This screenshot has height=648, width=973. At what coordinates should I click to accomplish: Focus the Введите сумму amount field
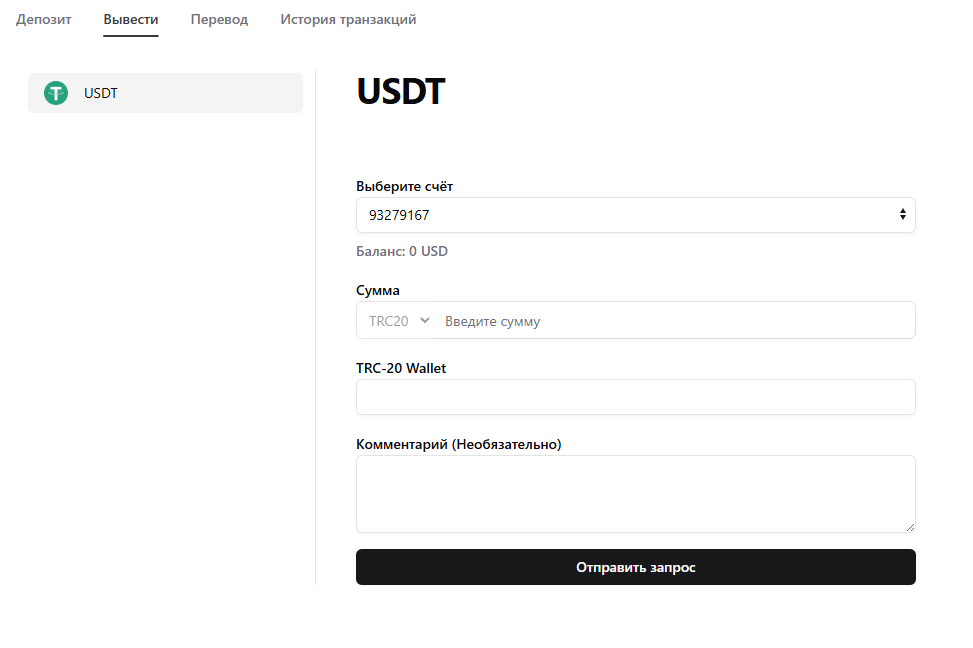pos(675,321)
